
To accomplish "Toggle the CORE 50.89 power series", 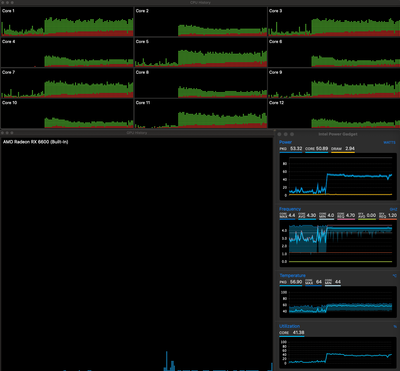I will [x=317, y=148].
